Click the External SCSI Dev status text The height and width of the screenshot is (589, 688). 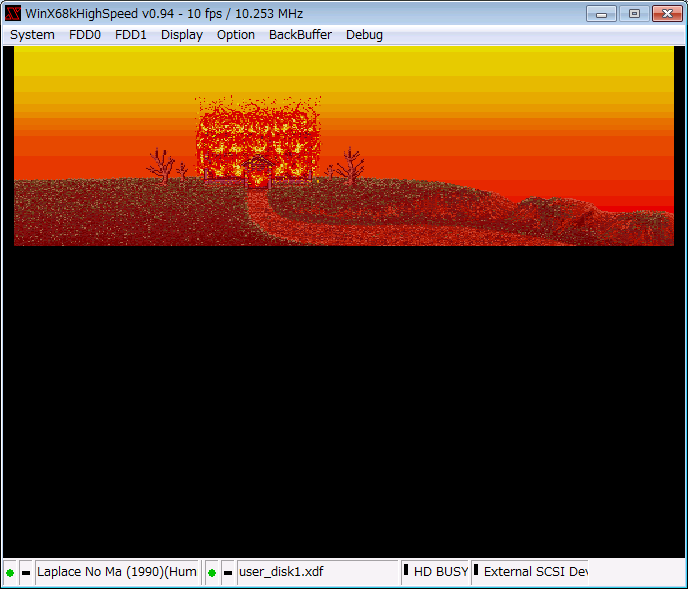coord(536,572)
